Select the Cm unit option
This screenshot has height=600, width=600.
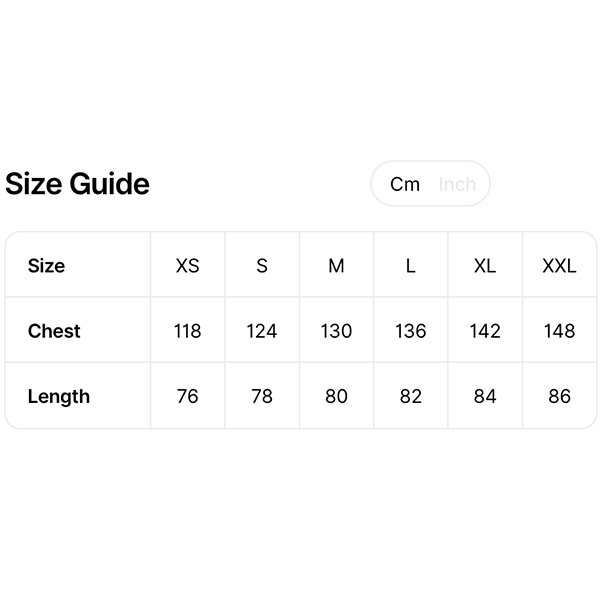coord(405,184)
